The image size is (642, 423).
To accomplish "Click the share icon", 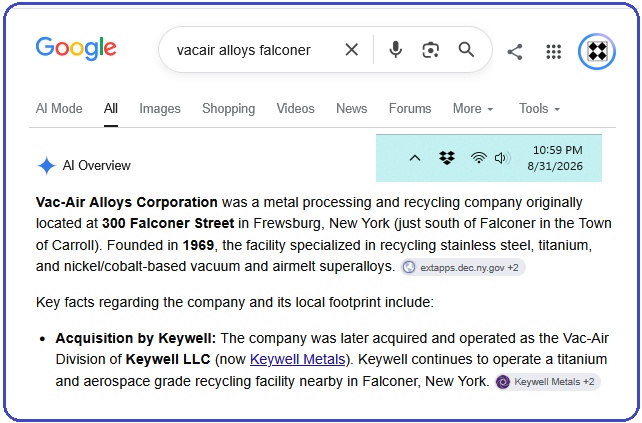I will point(515,52).
